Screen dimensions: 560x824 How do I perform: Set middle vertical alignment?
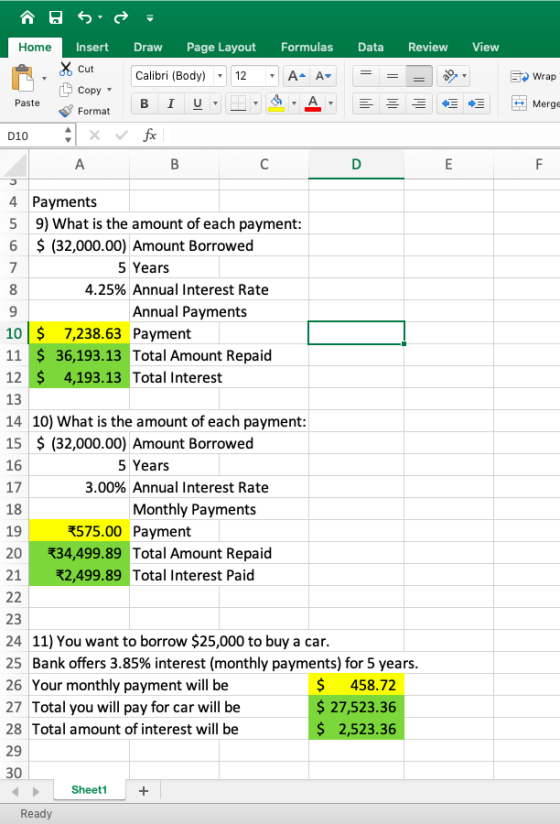(392, 76)
